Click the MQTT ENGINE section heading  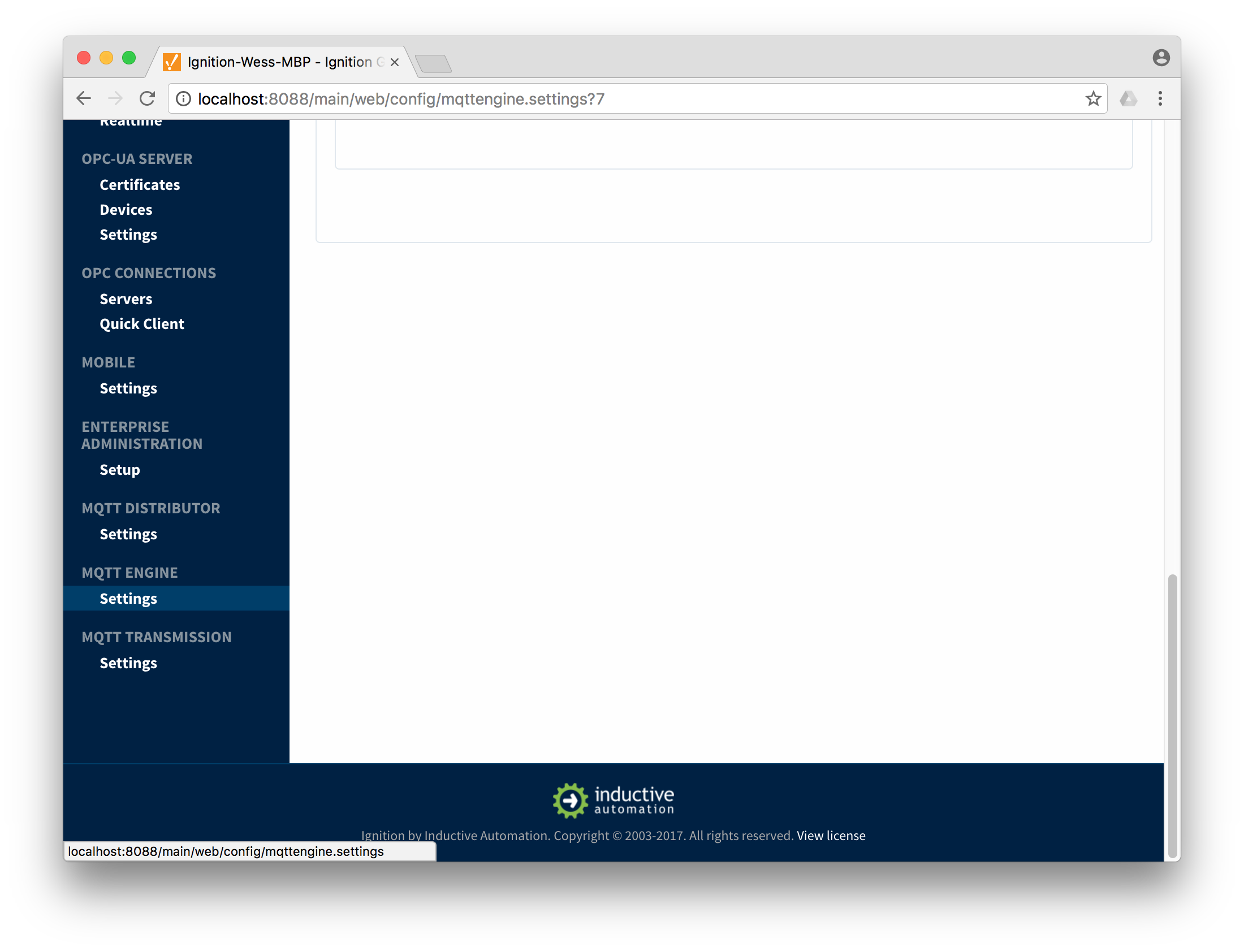(129, 573)
